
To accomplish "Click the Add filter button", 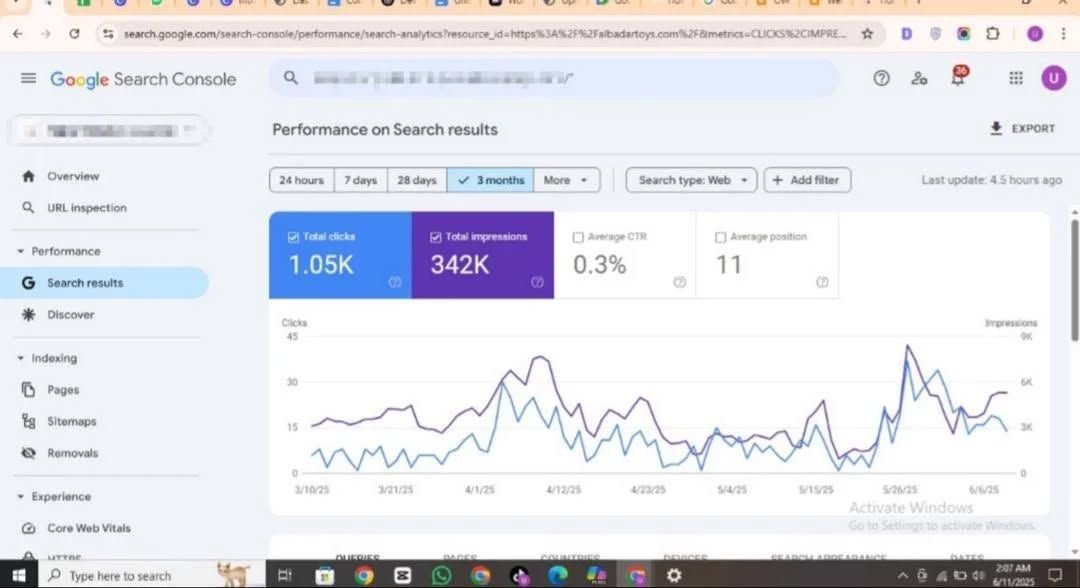I will pyautogui.click(x=807, y=180).
